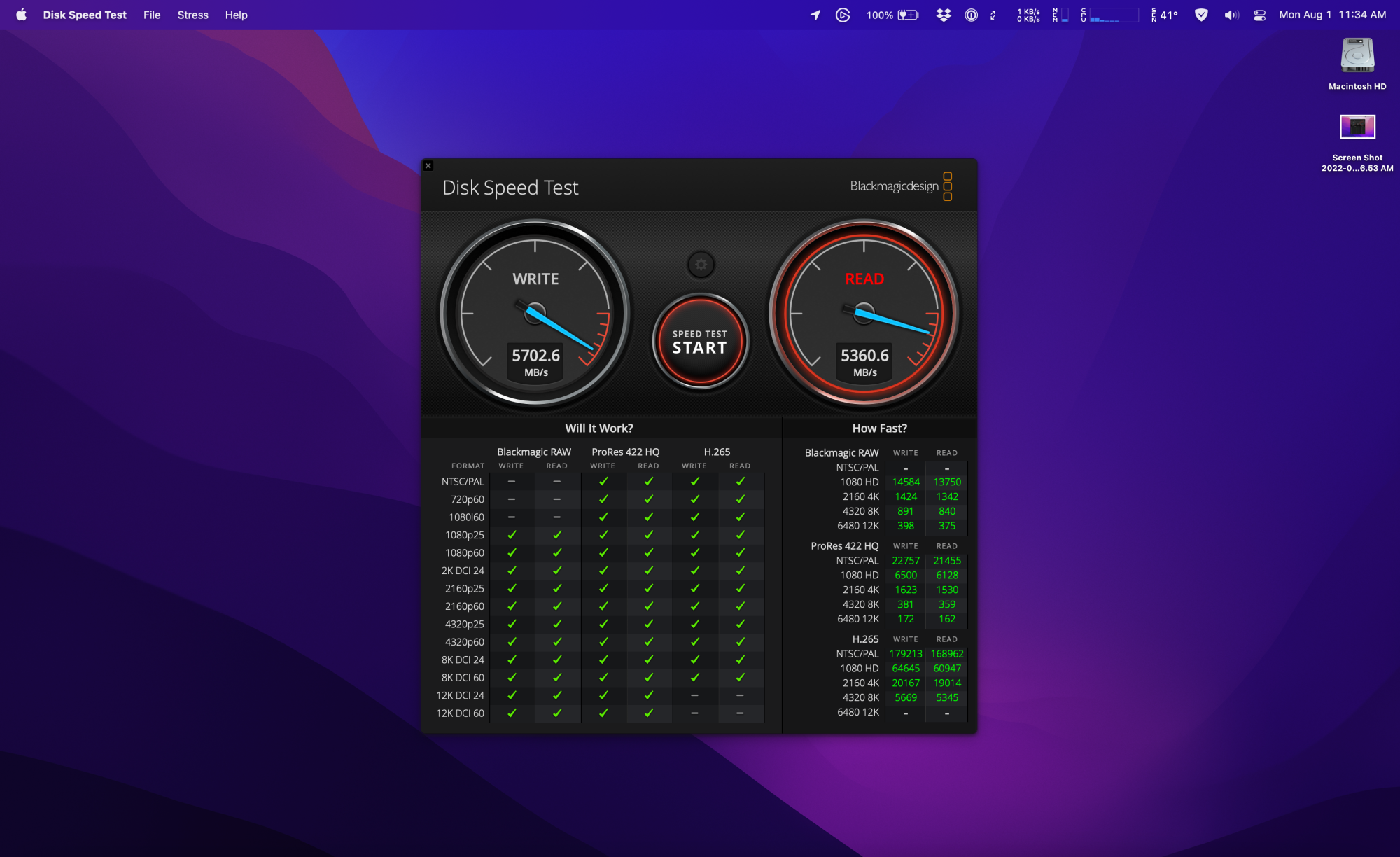Open 1Password menu bar icon
Viewport: 1400px width, 857px height.
(971, 15)
